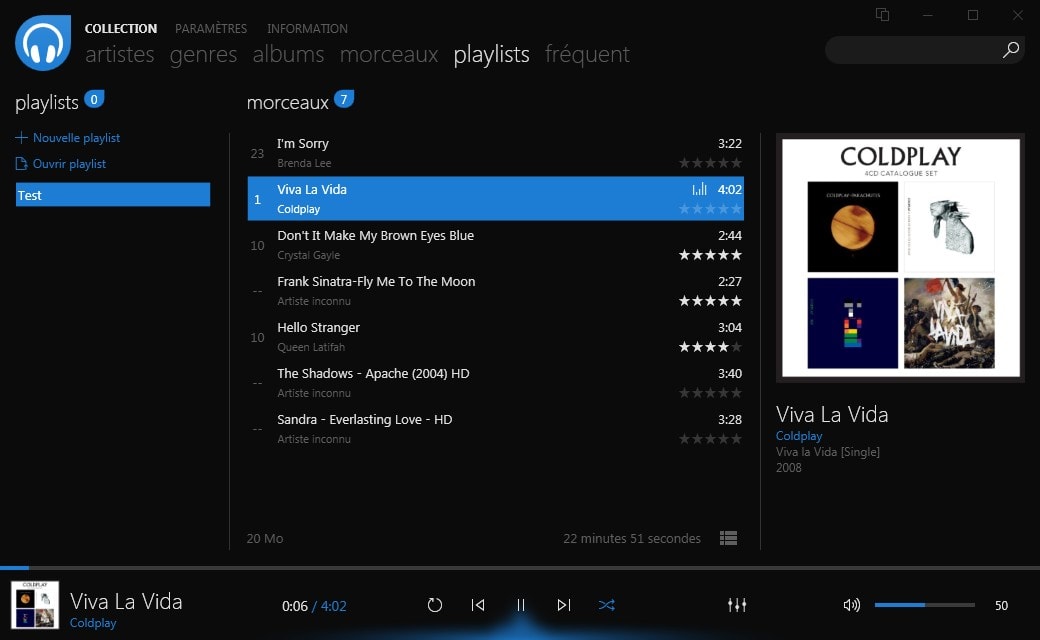Select Frank Sinatra-Fly Me To The Moon
Screen dimensions: 1040x640
coord(495,290)
